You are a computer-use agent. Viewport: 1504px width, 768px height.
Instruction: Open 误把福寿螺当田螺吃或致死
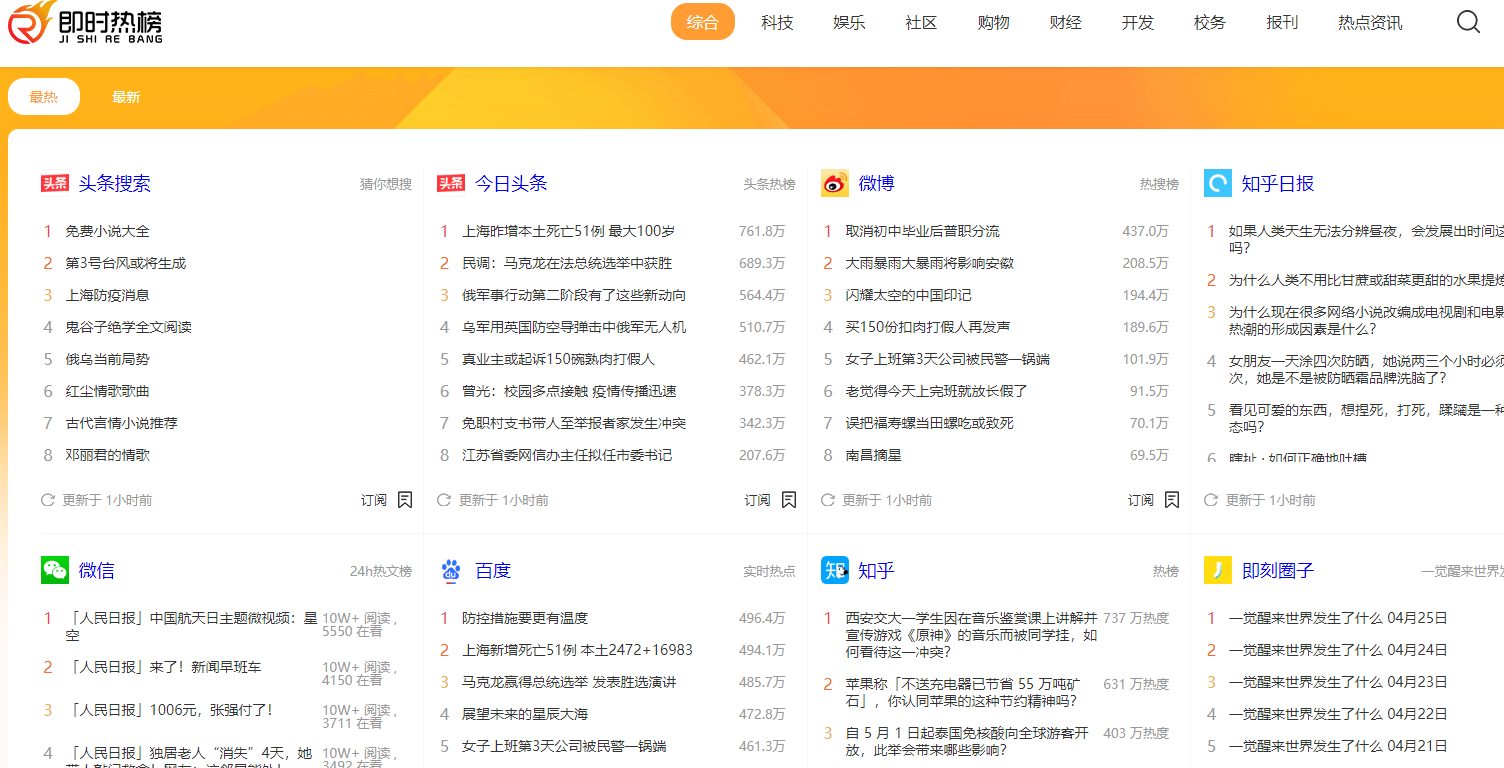click(930, 423)
